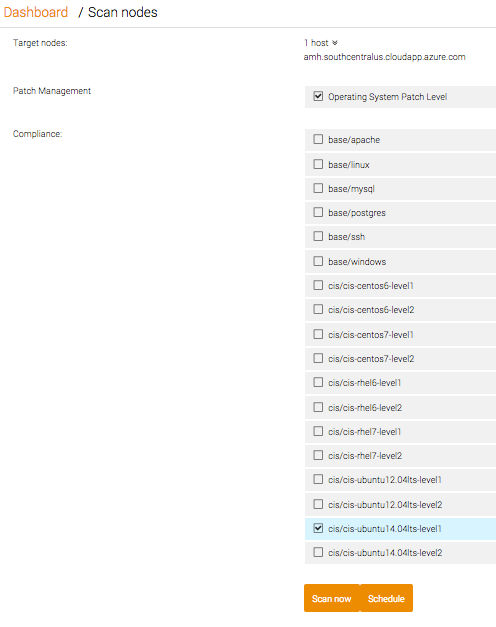Viewport: 496px width, 627px height.
Task: Check cis/cis-ubuntu14.04lts-level2 checkbox
Action: coord(318,552)
